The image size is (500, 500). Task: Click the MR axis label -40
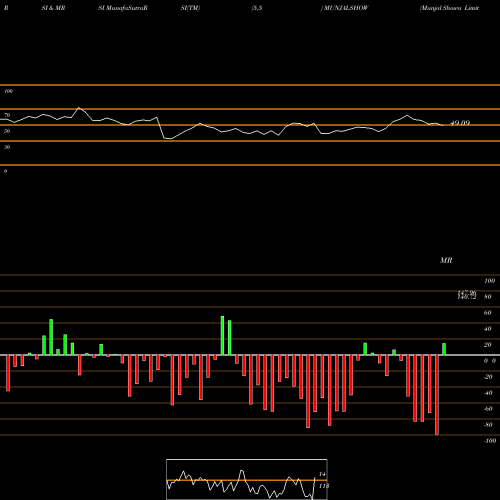(488, 393)
